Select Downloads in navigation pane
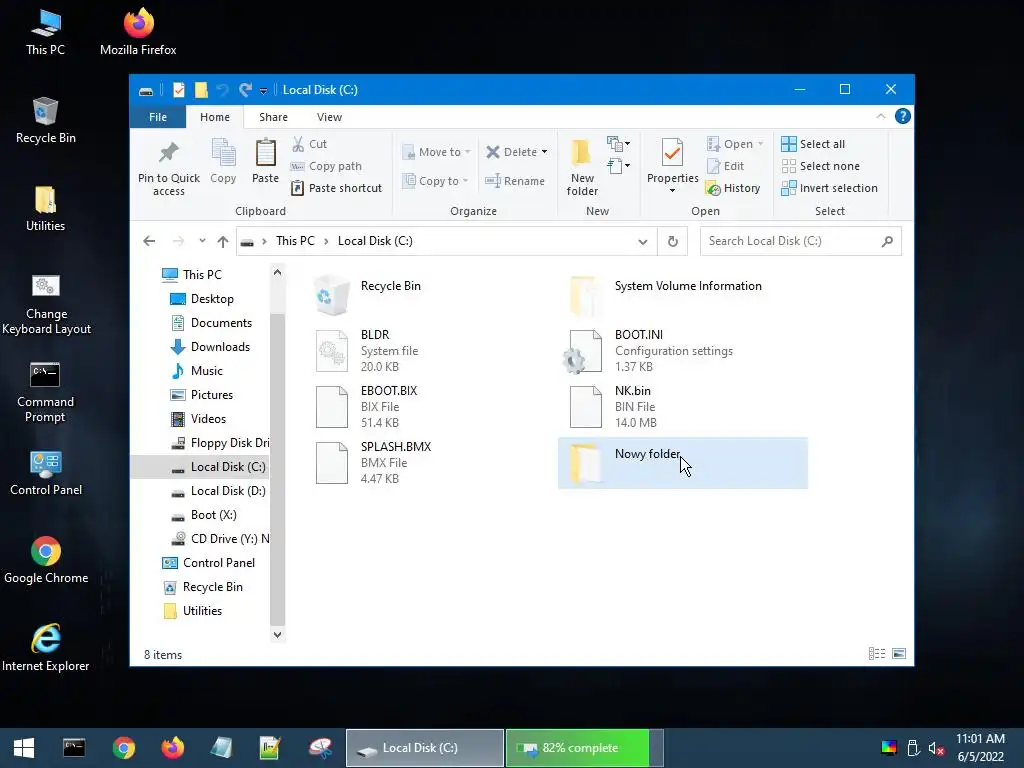Screen dimensions: 1024x768 point(220,347)
